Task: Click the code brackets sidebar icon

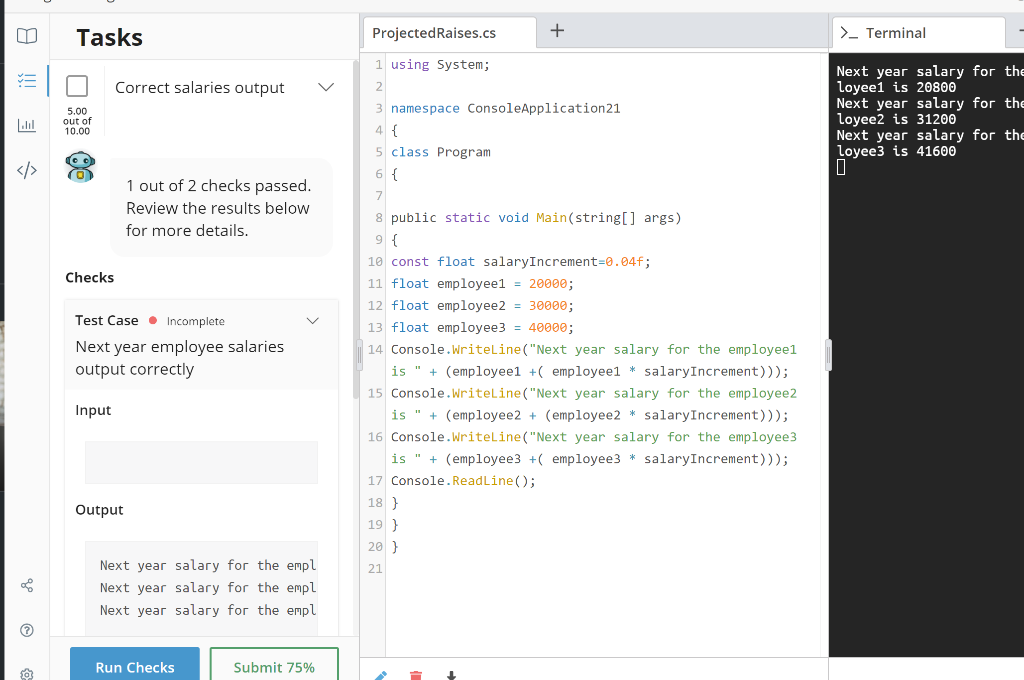Action: click(x=26, y=171)
